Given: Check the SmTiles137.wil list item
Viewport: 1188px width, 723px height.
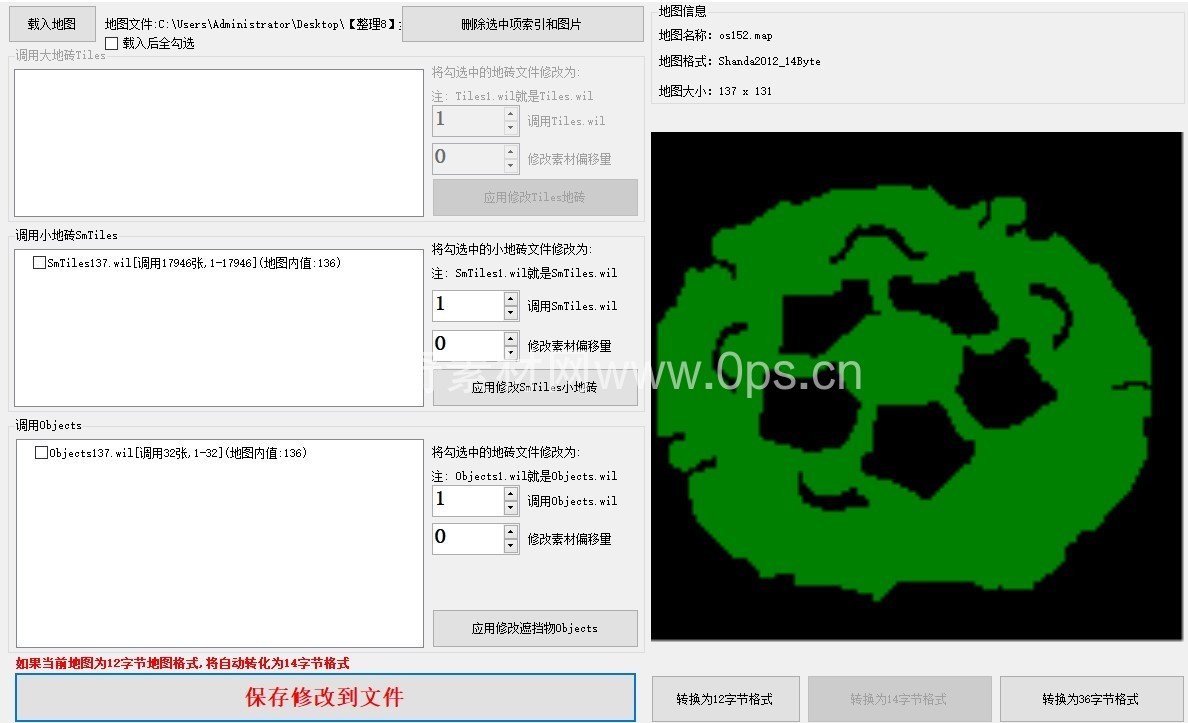Looking at the screenshot, I should [x=39, y=263].
